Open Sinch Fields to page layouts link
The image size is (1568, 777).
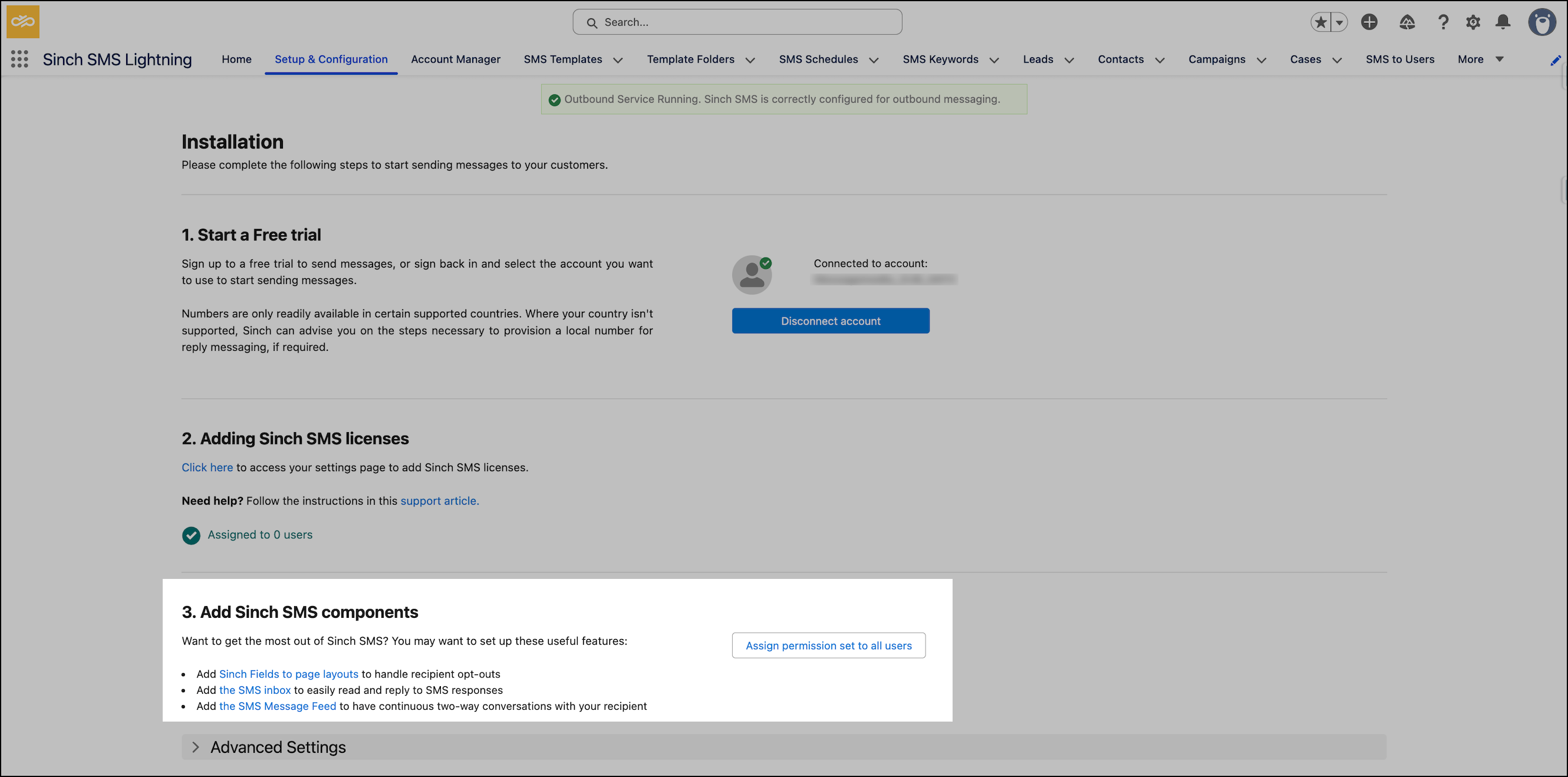pyautogui.click(x=288, y=674)
